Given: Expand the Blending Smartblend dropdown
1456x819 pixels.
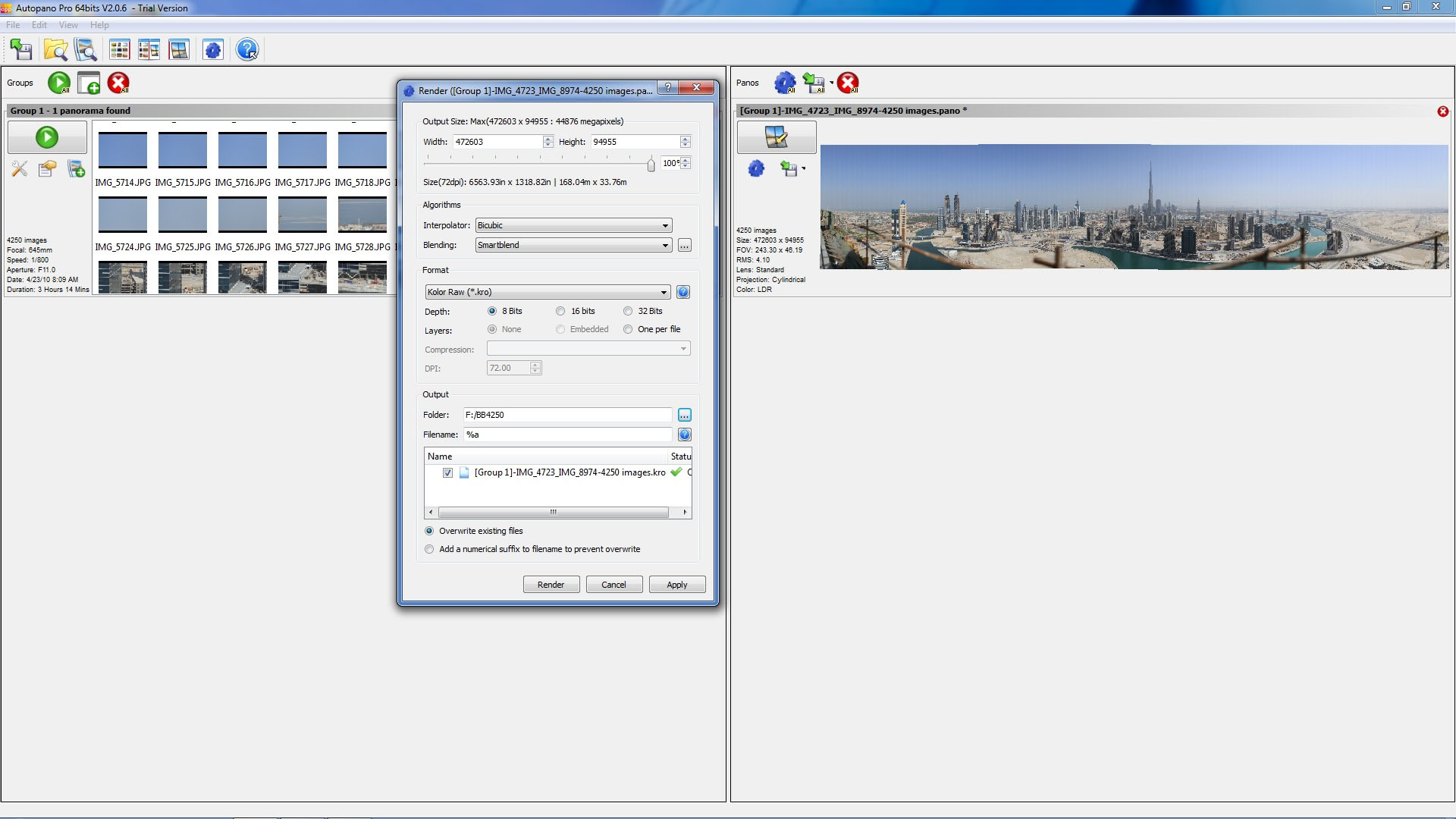Looking at the screenshot, I should click(x=573, y=245).
